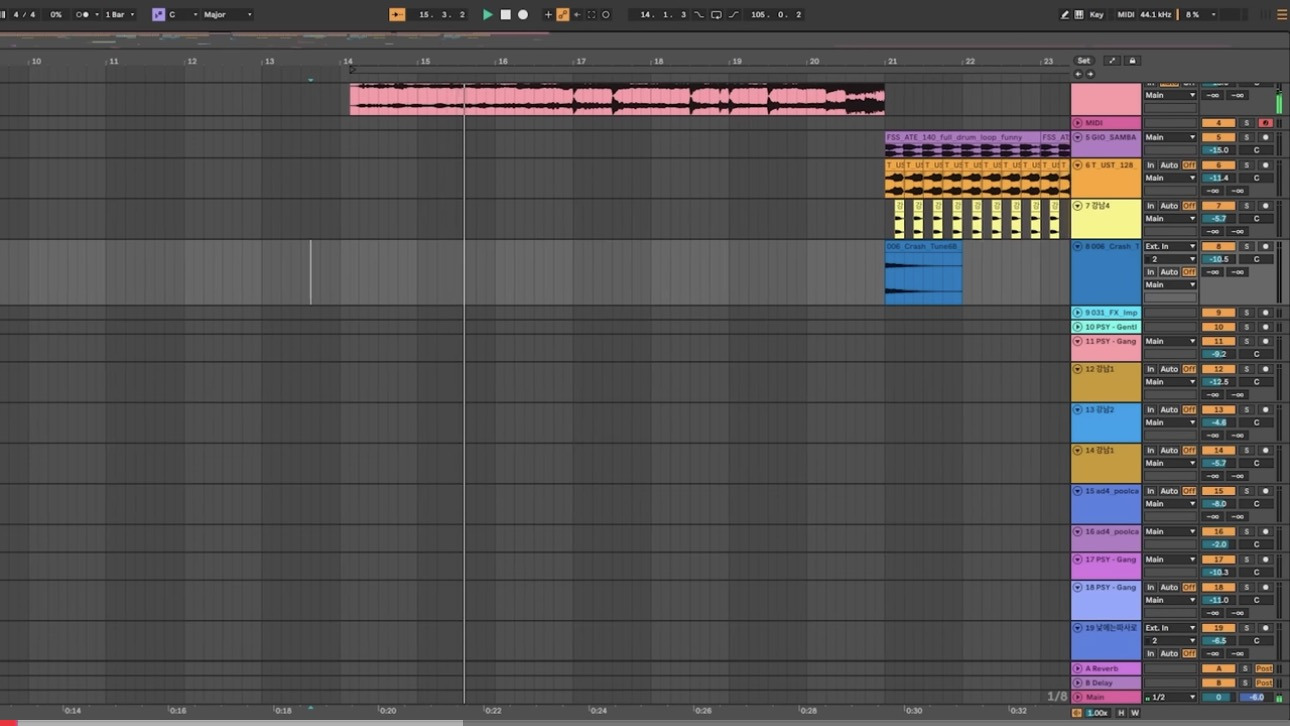Open the Key map mode

1096,15
